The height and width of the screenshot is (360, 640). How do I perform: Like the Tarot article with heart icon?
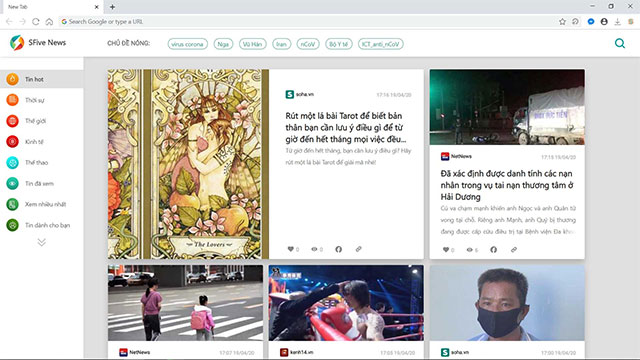291,249
